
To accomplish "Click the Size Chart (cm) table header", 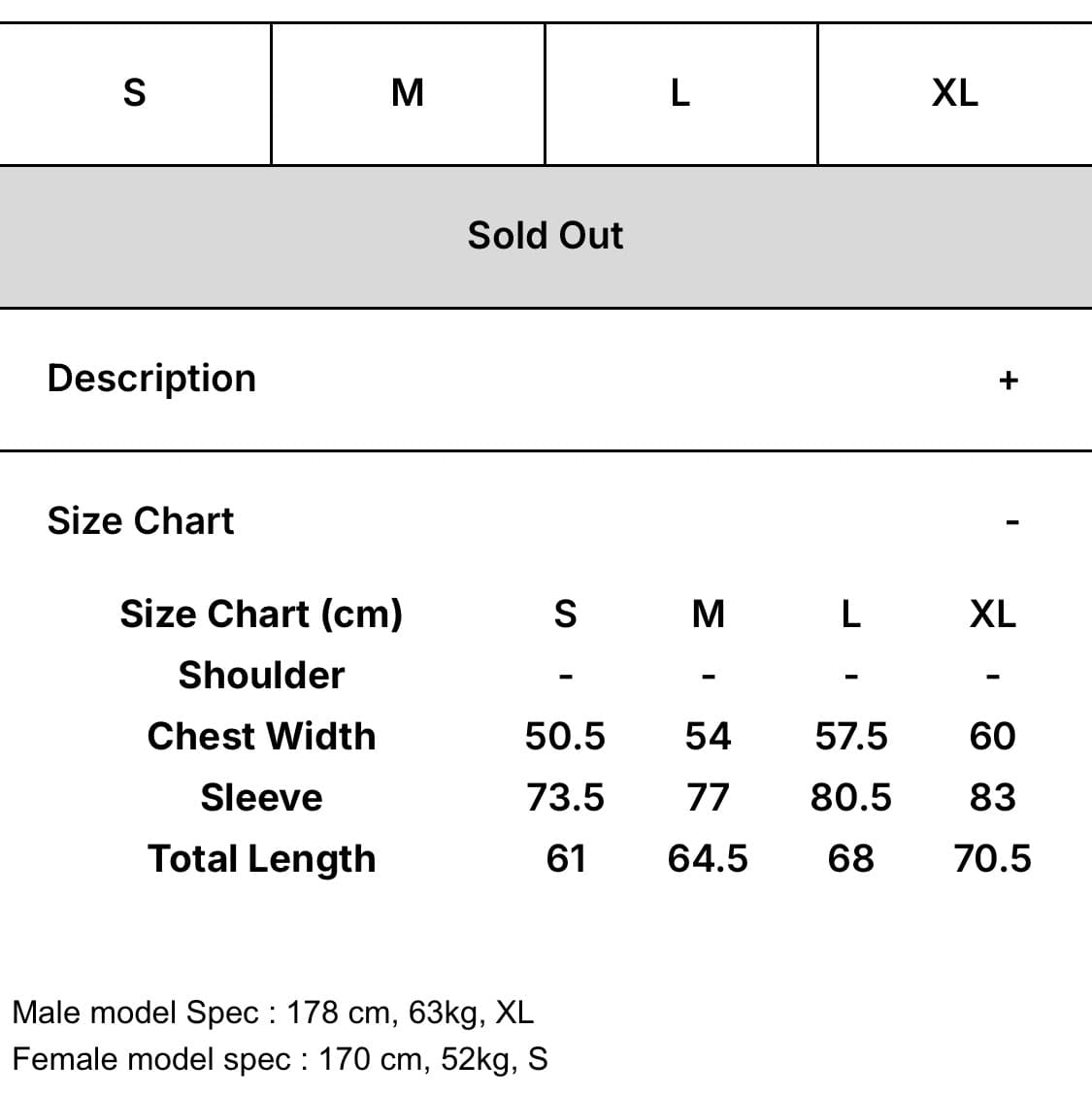I will tap(261, 614).
